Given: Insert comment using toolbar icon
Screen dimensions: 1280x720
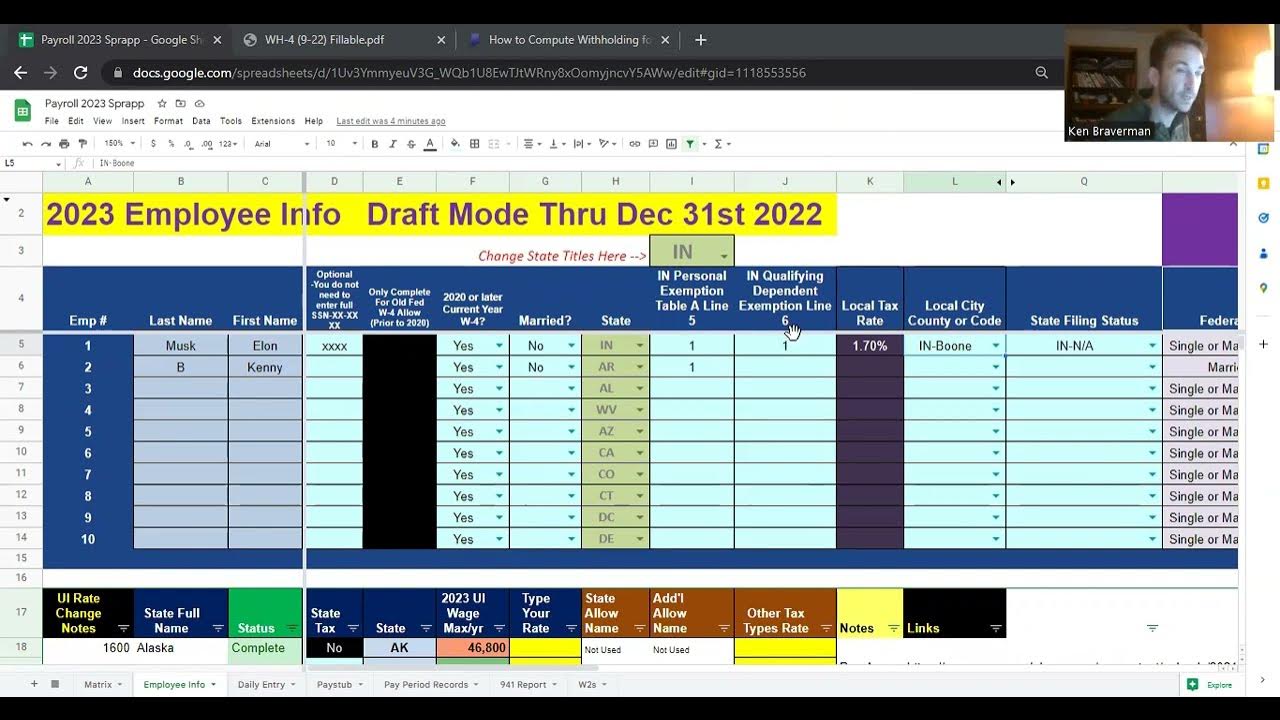Looking at the screenshot, I should click(x=653, y=144).
